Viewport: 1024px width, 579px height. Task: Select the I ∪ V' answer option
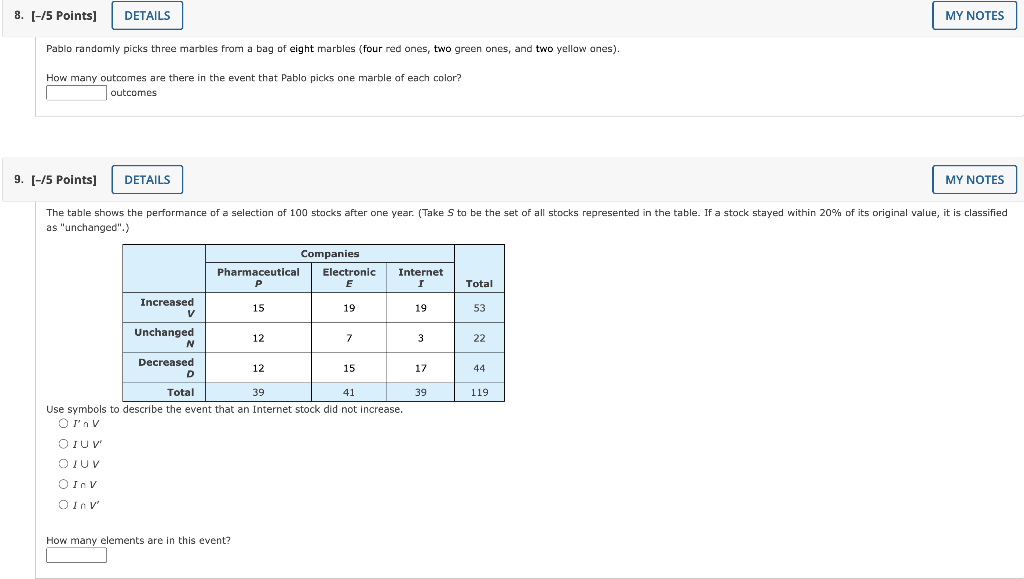62,443
